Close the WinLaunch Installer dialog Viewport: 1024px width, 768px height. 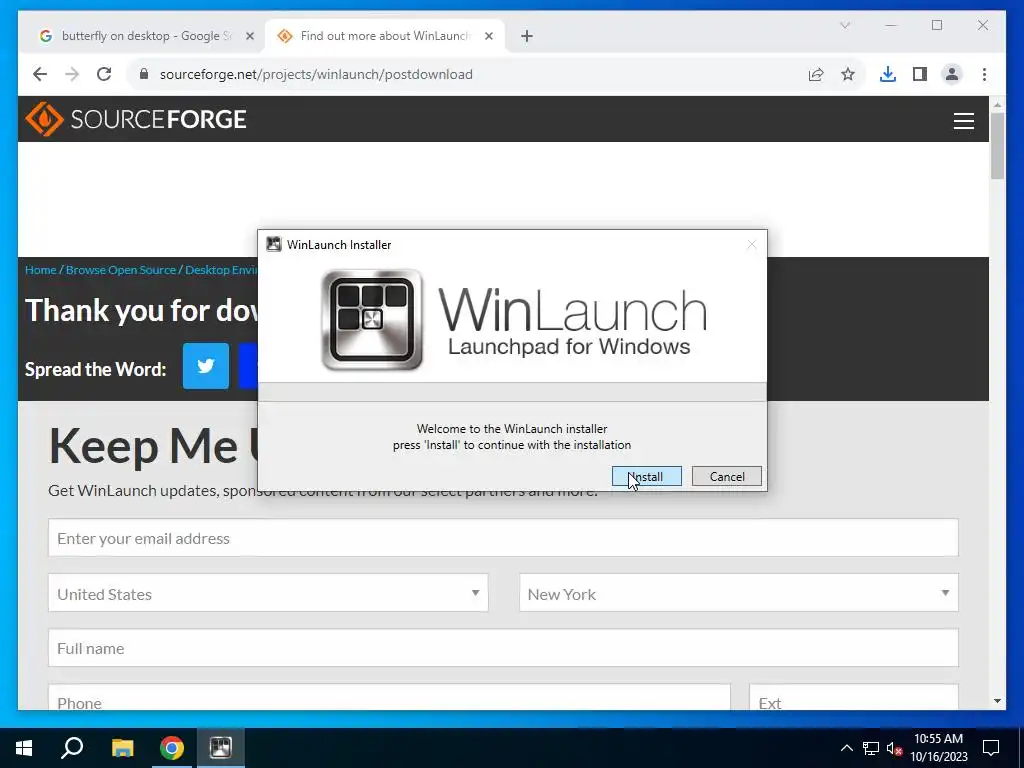coord(752,244)
